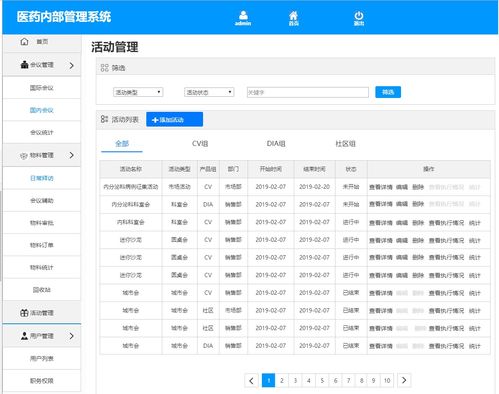Screen dimensions: 499x394
Task: Click the 添加活动 button
Action: click(174, 119)
